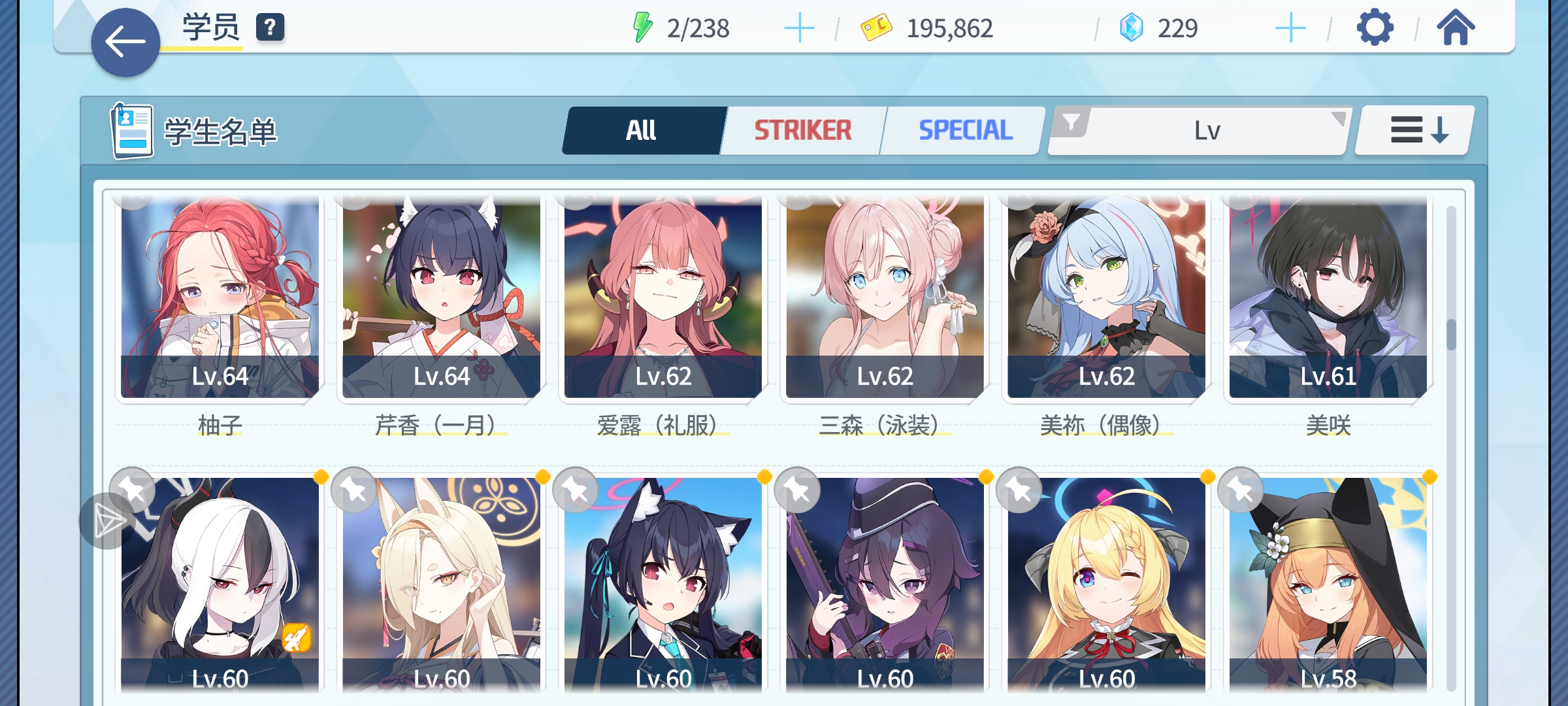Toggle the pin on the Lv.58 nun student
Image resolution: width=1568 pixels, height=706 pixels.
1241,490
